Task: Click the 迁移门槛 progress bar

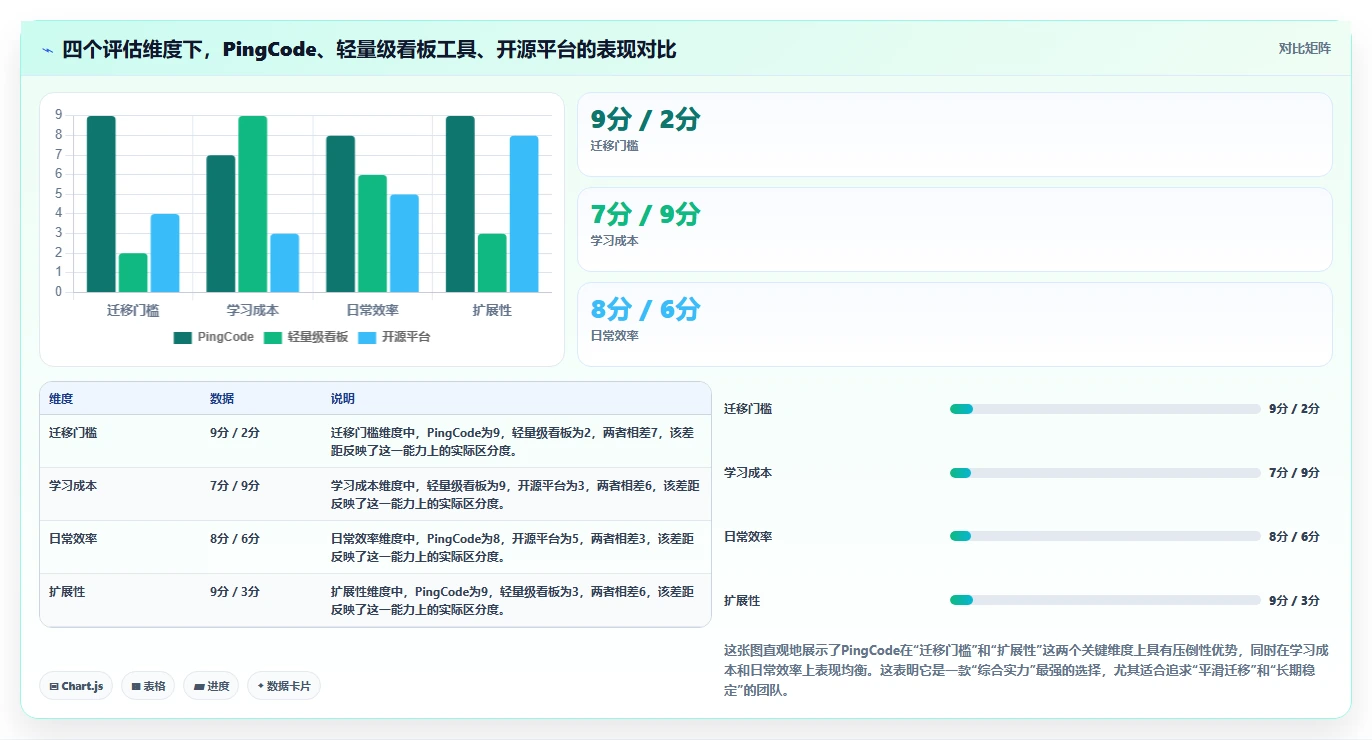Action: [1105, 409]
